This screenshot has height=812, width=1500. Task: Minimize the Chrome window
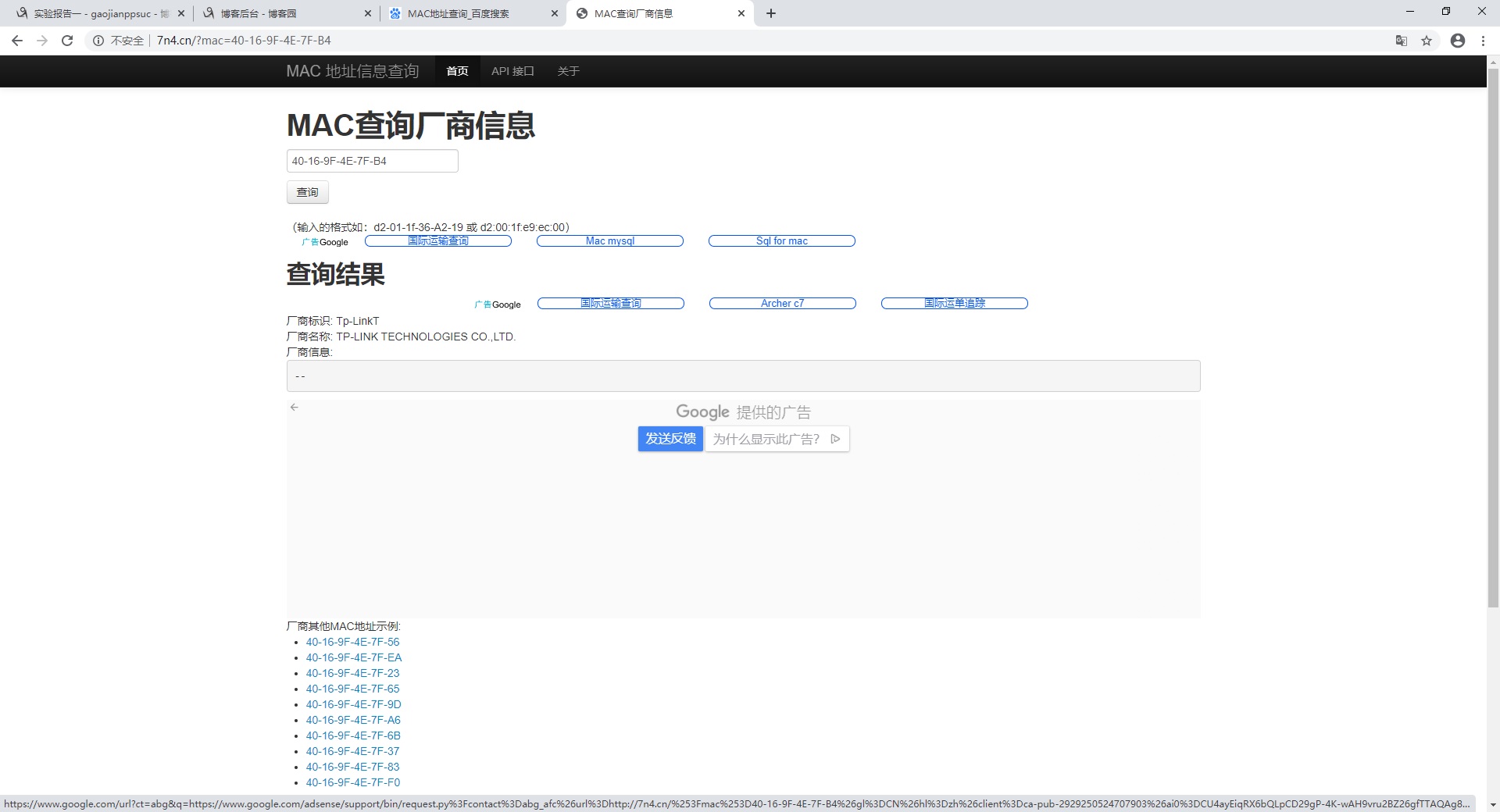click(1410, 12)
